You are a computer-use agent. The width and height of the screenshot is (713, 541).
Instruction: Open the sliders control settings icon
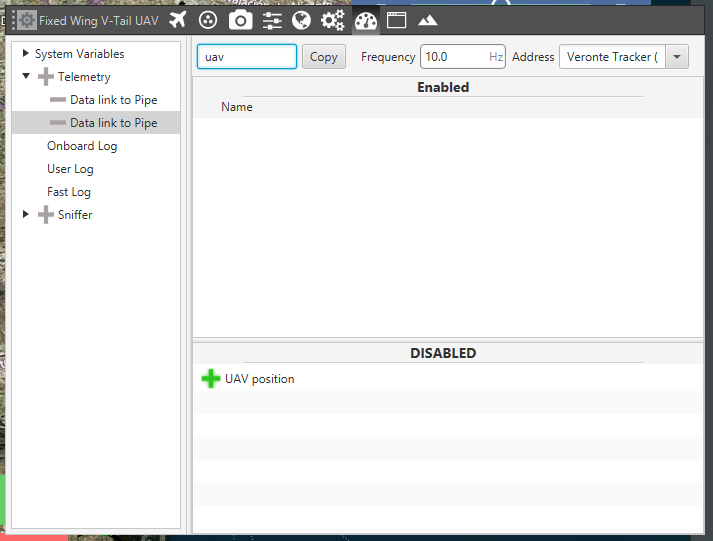pos(272,20)
